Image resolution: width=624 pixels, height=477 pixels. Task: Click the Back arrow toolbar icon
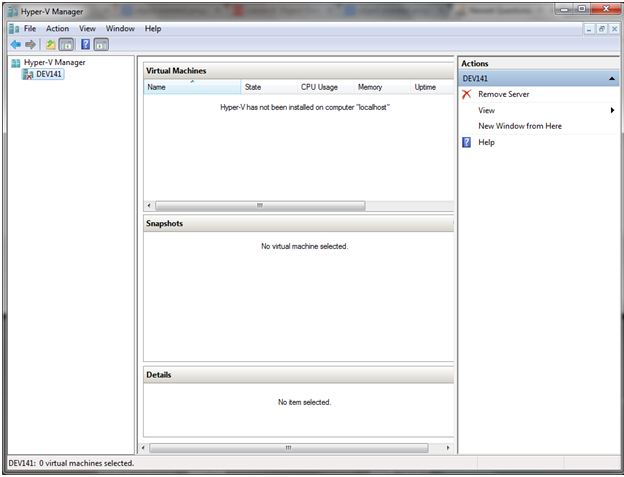click(16, 45)
